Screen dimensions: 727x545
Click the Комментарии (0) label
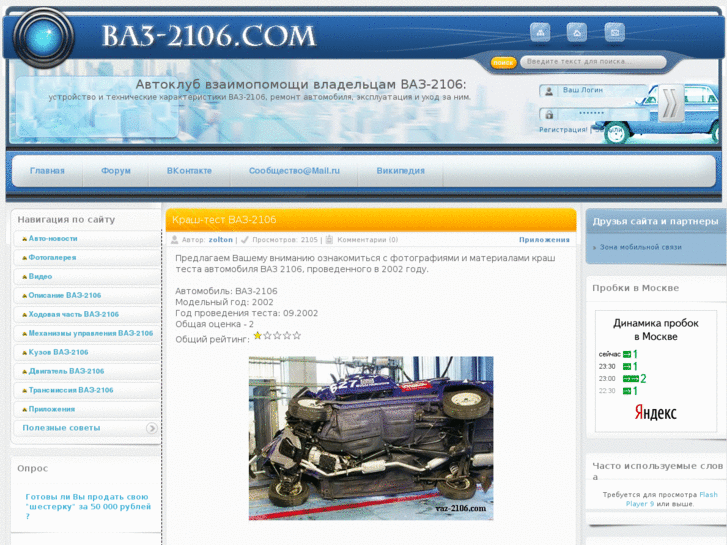368,240
